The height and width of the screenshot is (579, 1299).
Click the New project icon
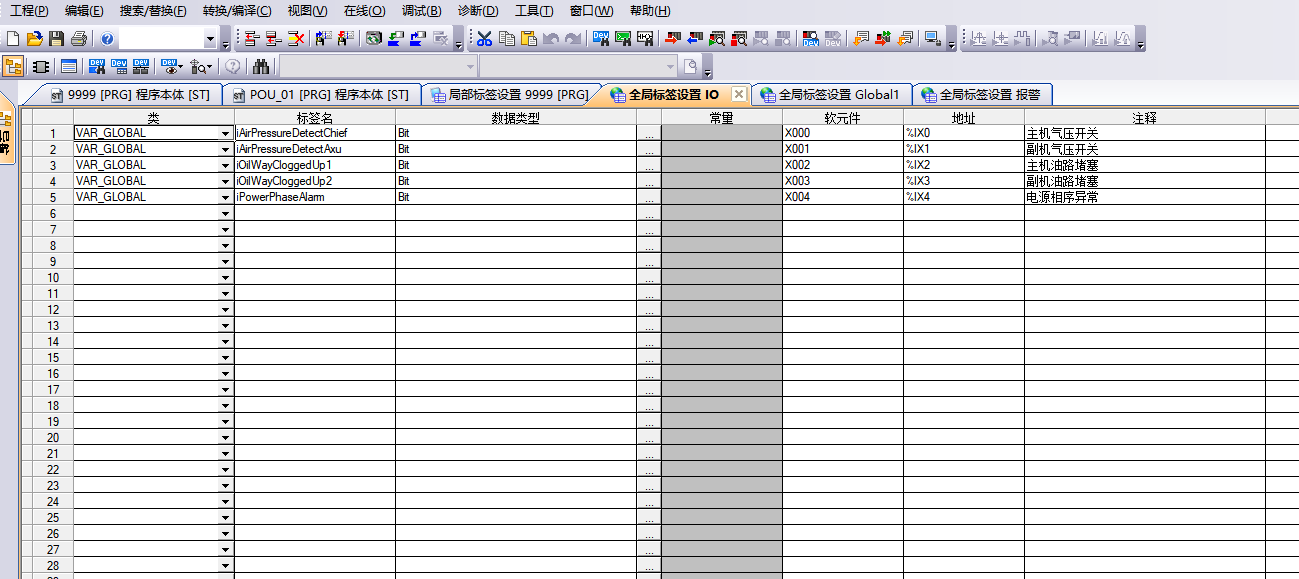click(x=13, y=39)
